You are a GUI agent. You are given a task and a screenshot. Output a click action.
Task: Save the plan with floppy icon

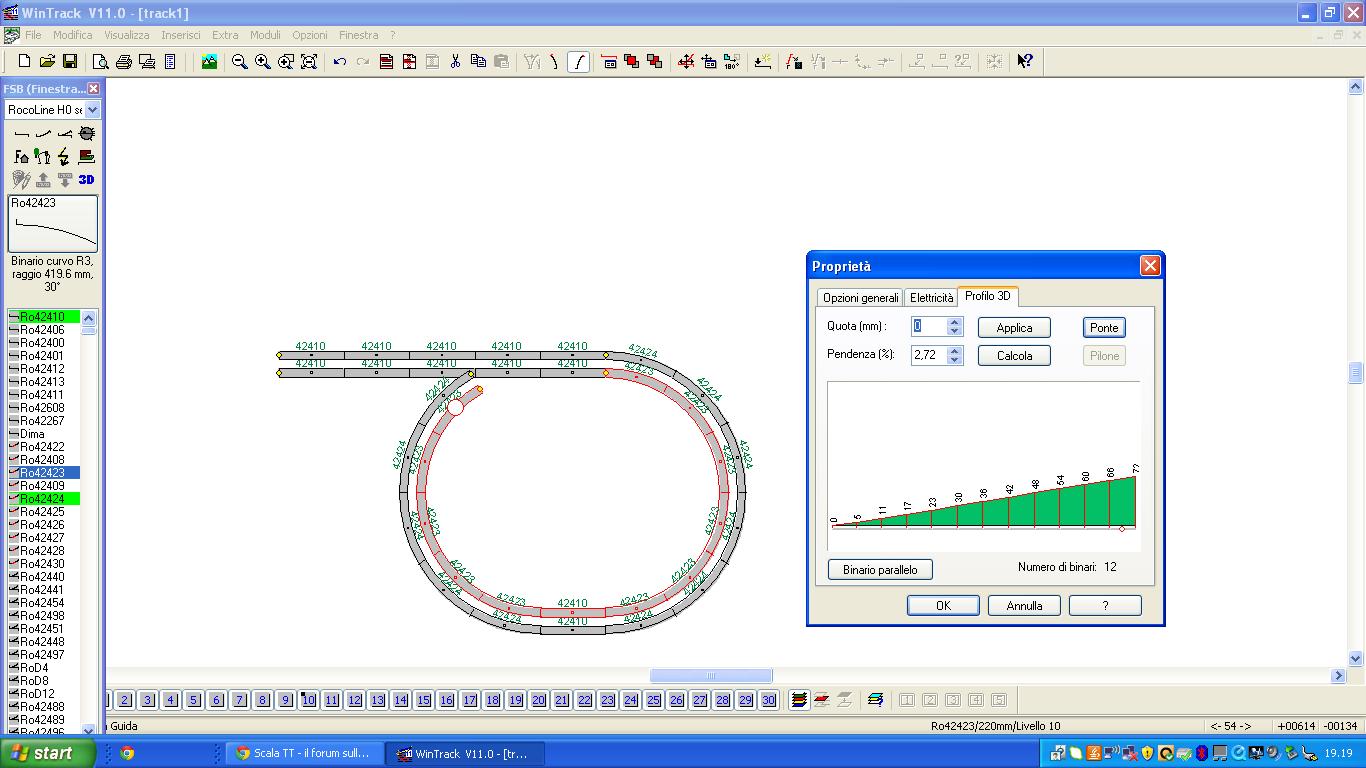coord(70,61)
